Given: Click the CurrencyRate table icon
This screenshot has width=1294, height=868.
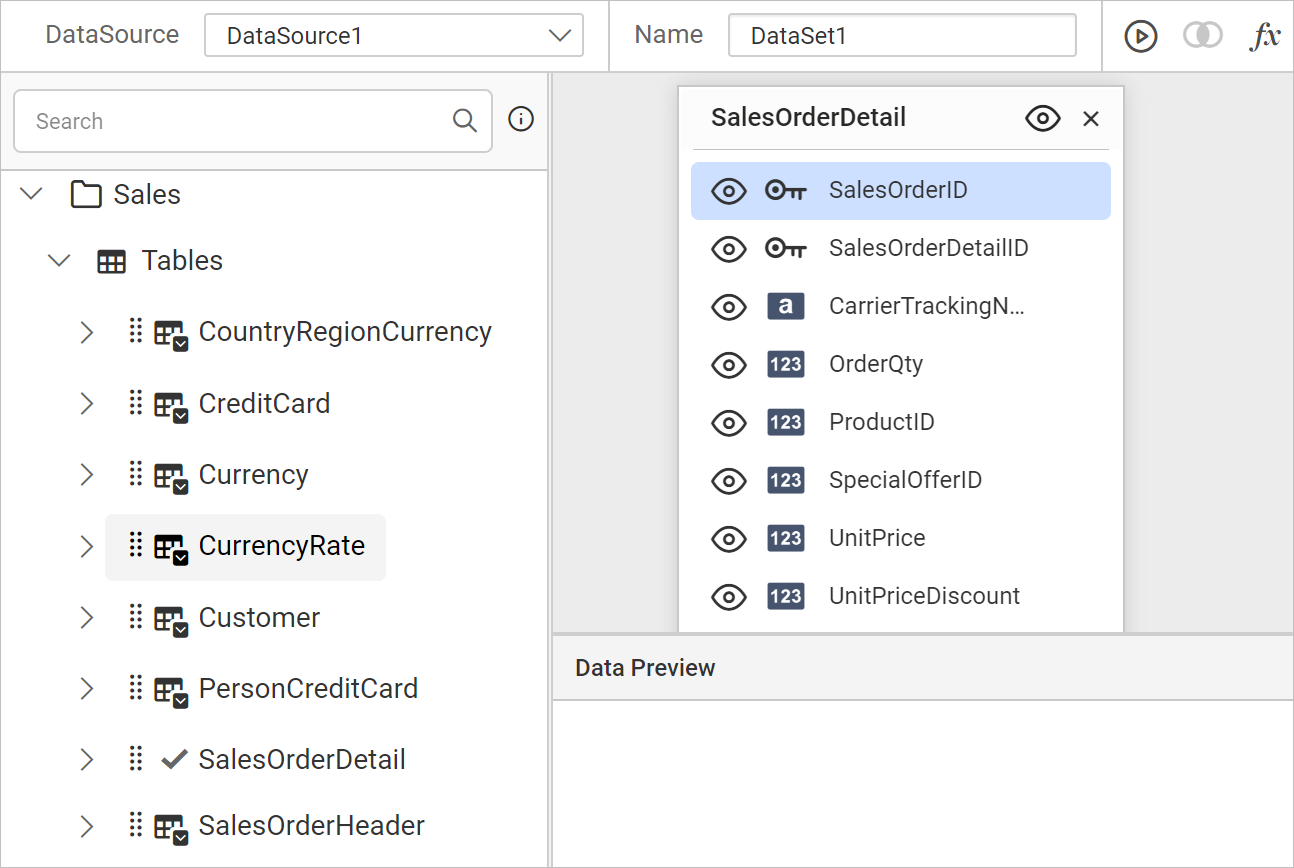Looking at the screenshot, I should tap(171, 548).
